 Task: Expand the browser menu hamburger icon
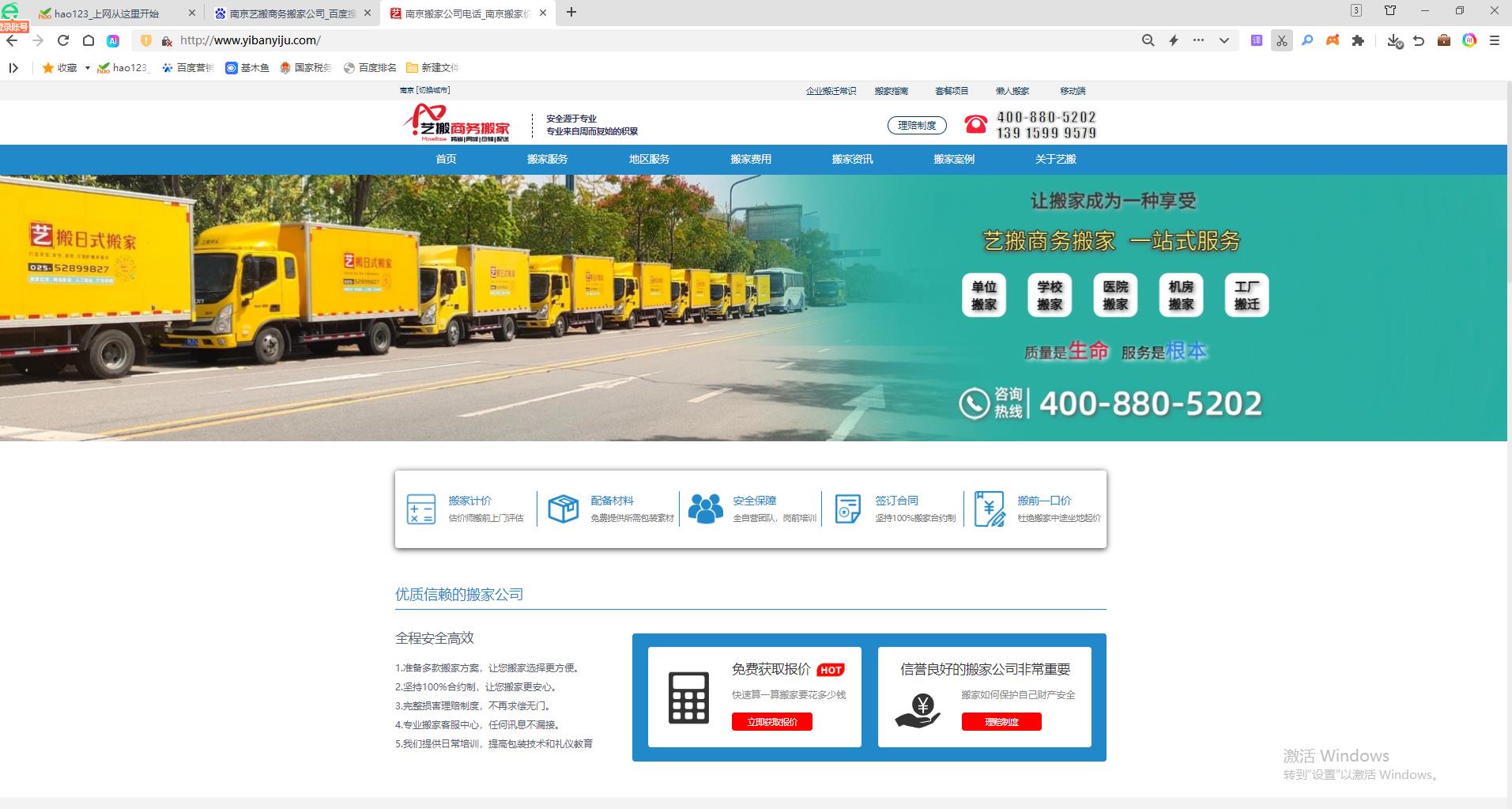[1494, 40]
